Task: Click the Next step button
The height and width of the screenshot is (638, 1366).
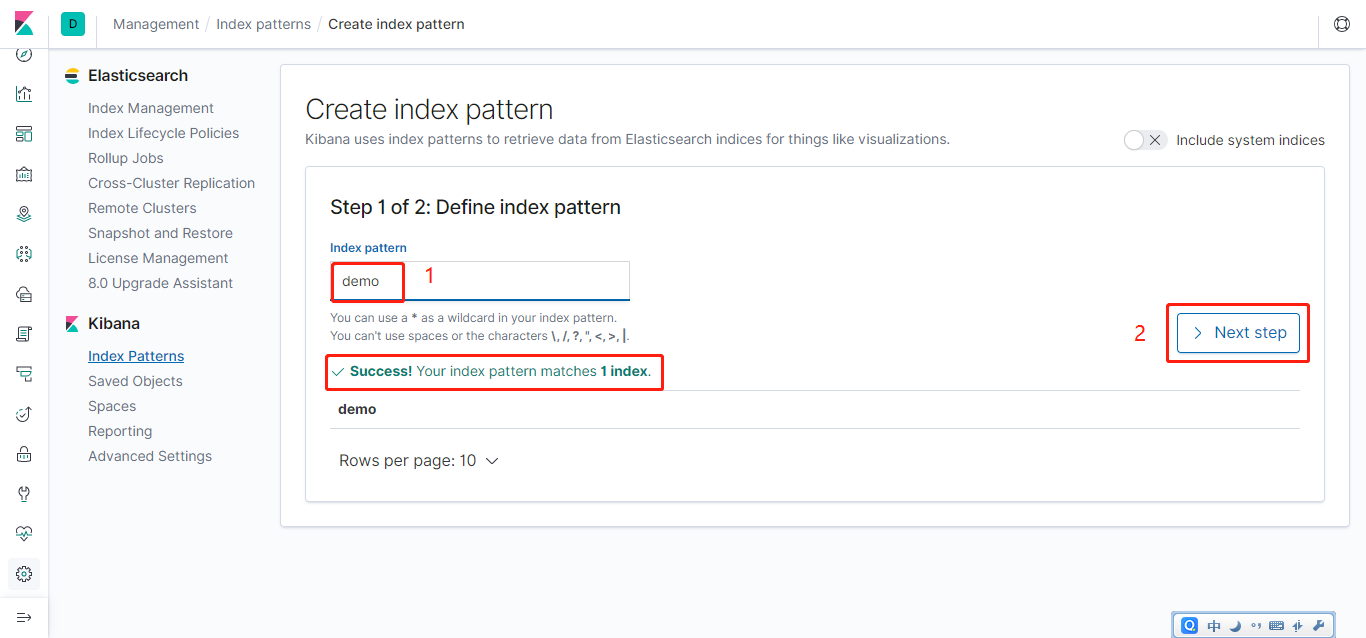Action: coord(1238,333)
